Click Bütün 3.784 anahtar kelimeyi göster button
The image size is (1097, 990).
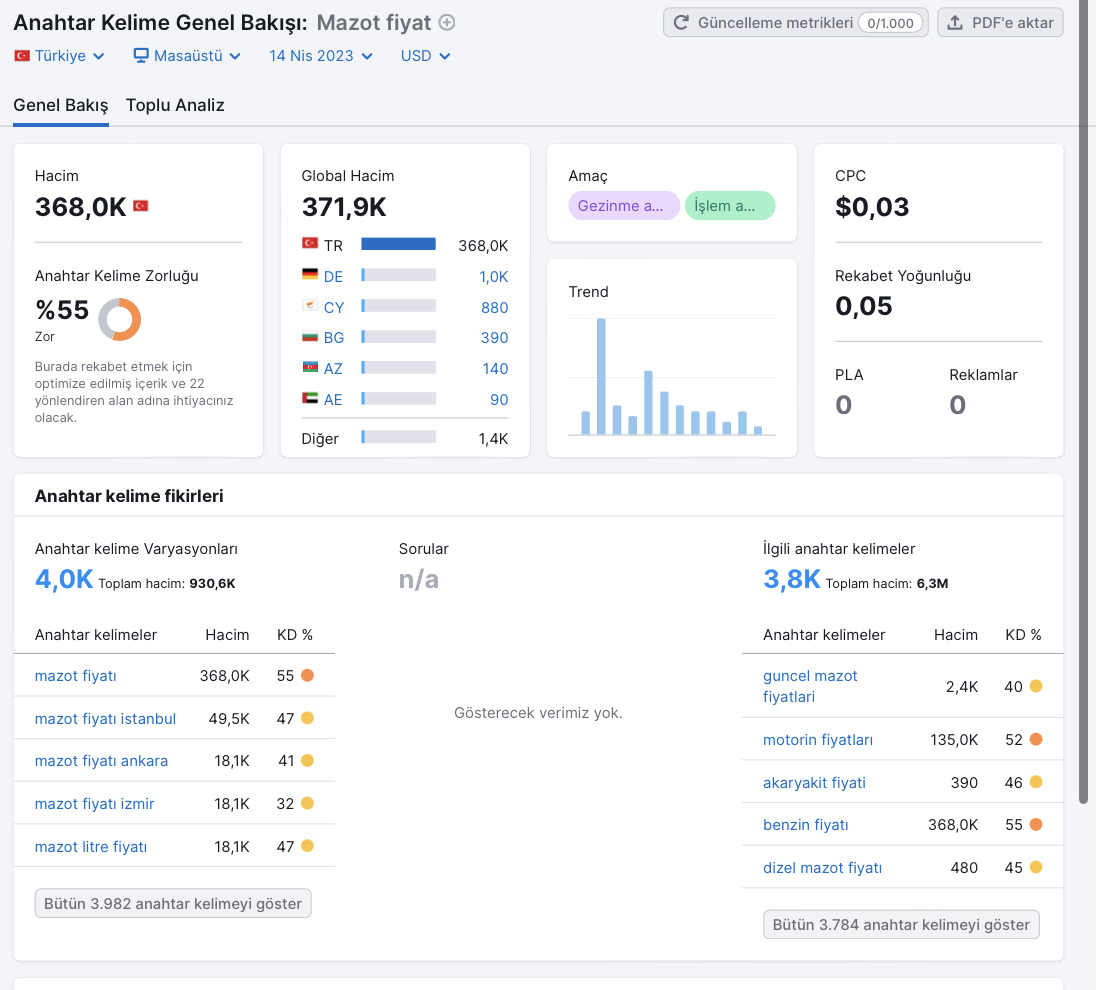point(901,924)
